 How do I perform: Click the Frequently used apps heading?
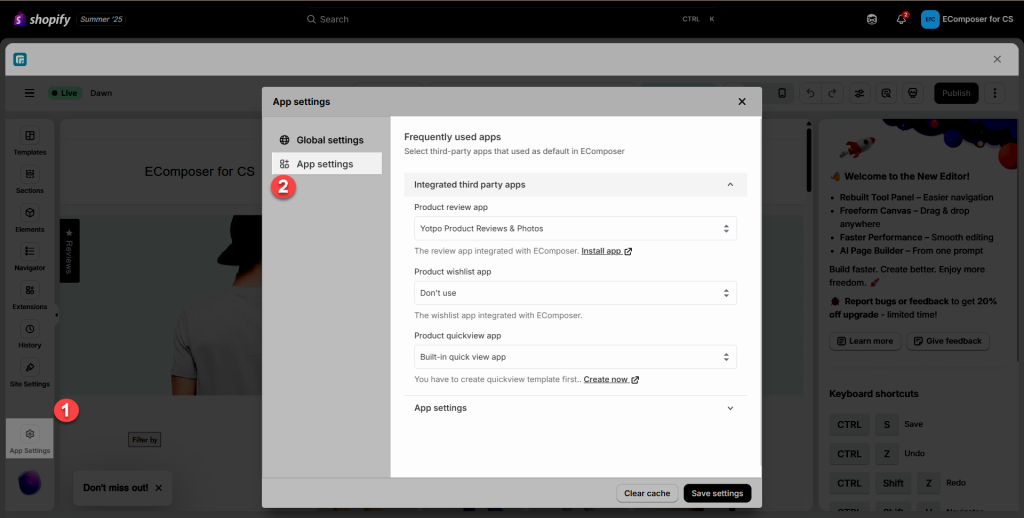pyautogui.click(x=453, y=137)
